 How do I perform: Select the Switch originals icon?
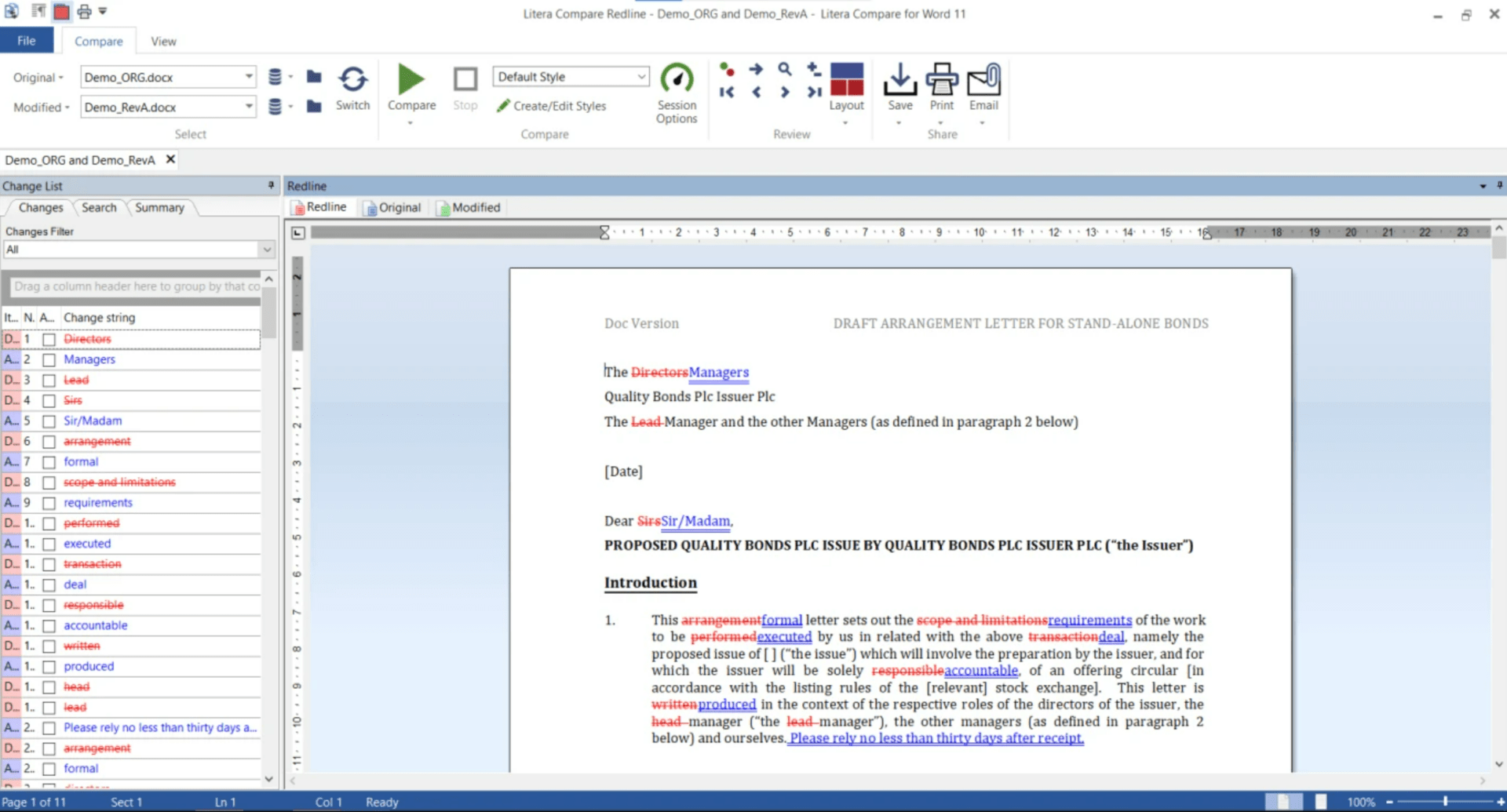click(x=352, y=86)
